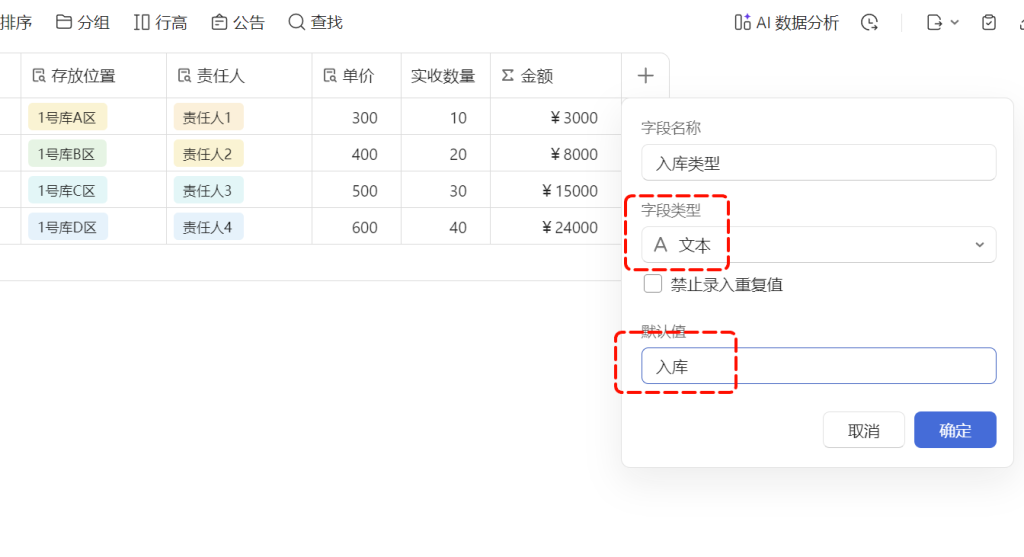Viewport: 1024px width, 557px height.
Task: Click the 责任人2 tag
Action: click(x=208, y=154)
